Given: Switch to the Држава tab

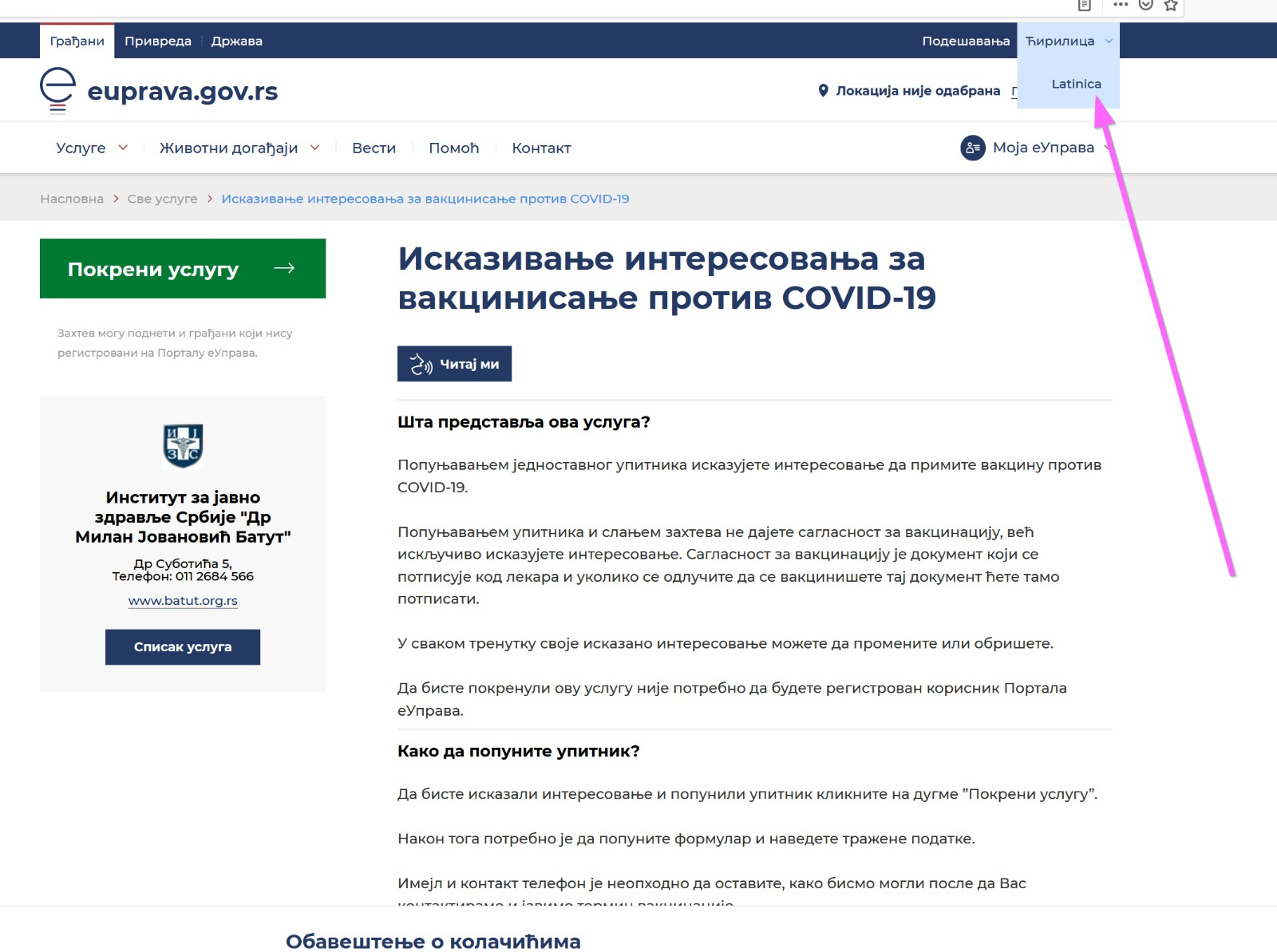Looking at the screenshot, I should [236, 41].
